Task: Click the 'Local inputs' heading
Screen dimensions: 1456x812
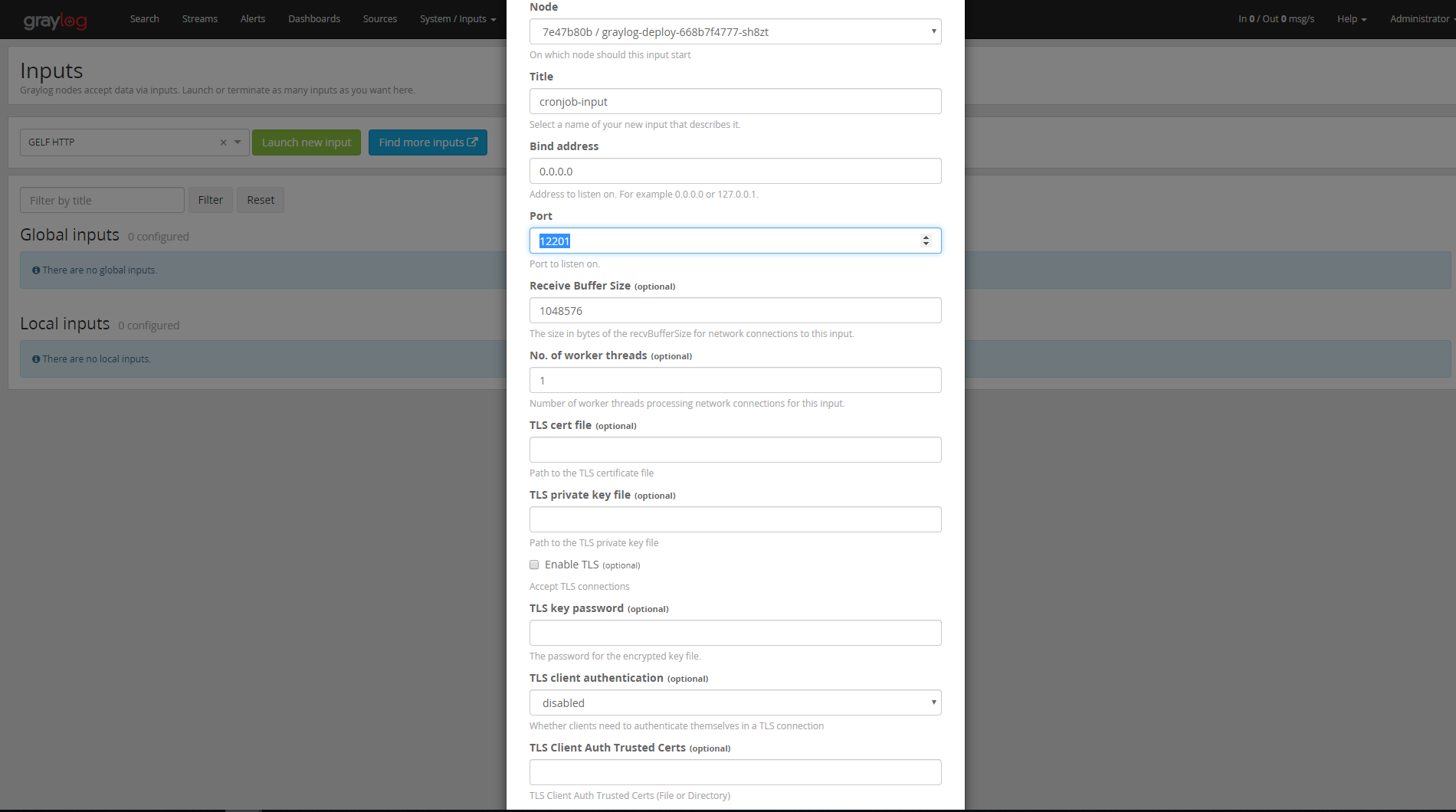Action: tap(65, 324)
